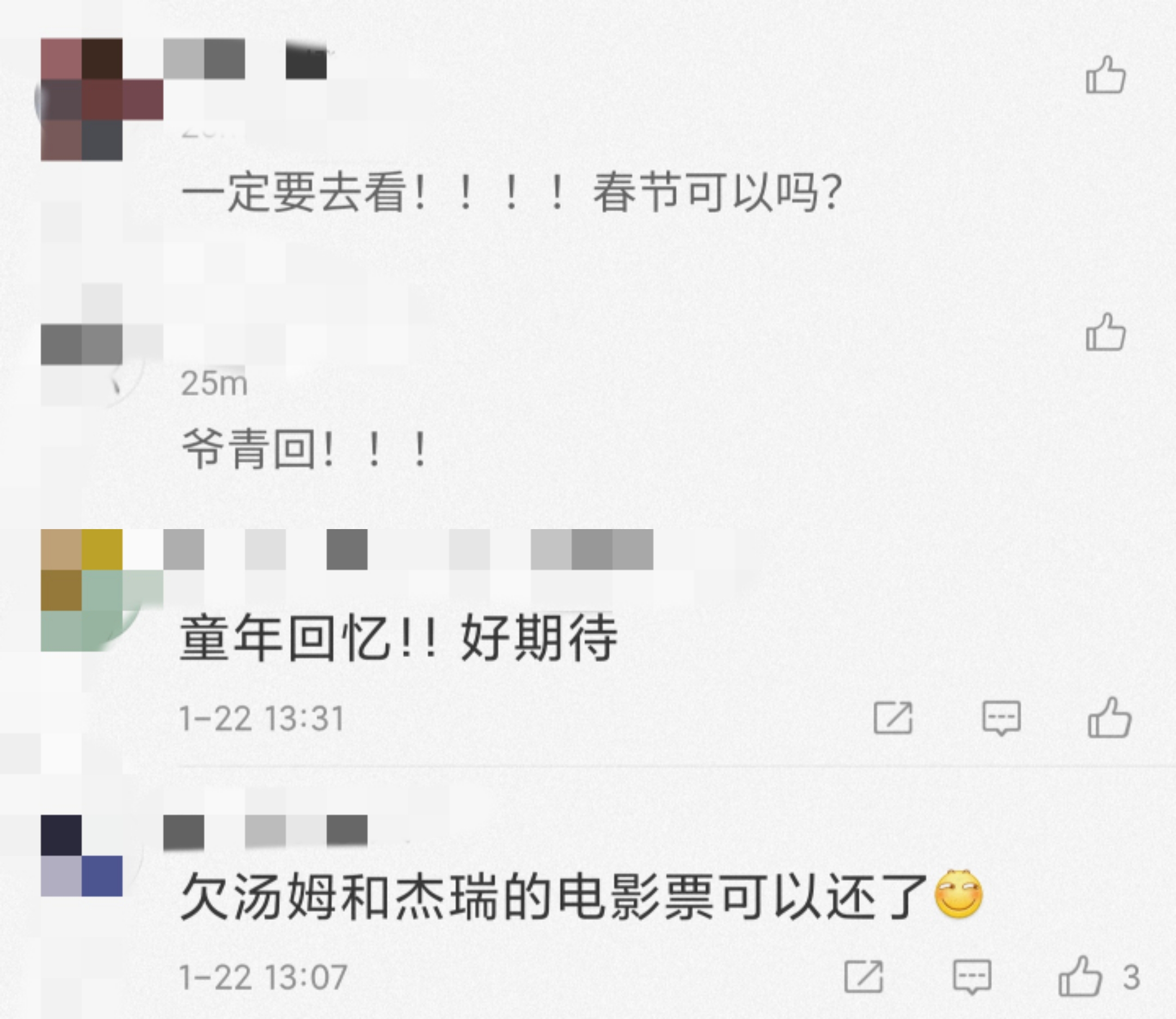Tap the smiling emoji in the comment

click(959, 893)
